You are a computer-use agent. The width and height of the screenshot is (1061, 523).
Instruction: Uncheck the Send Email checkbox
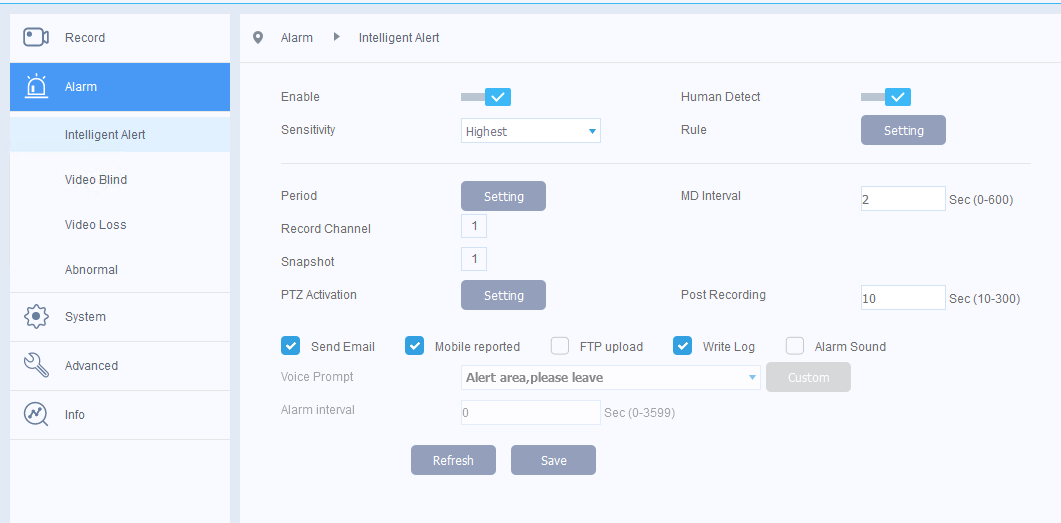point(291,346)
